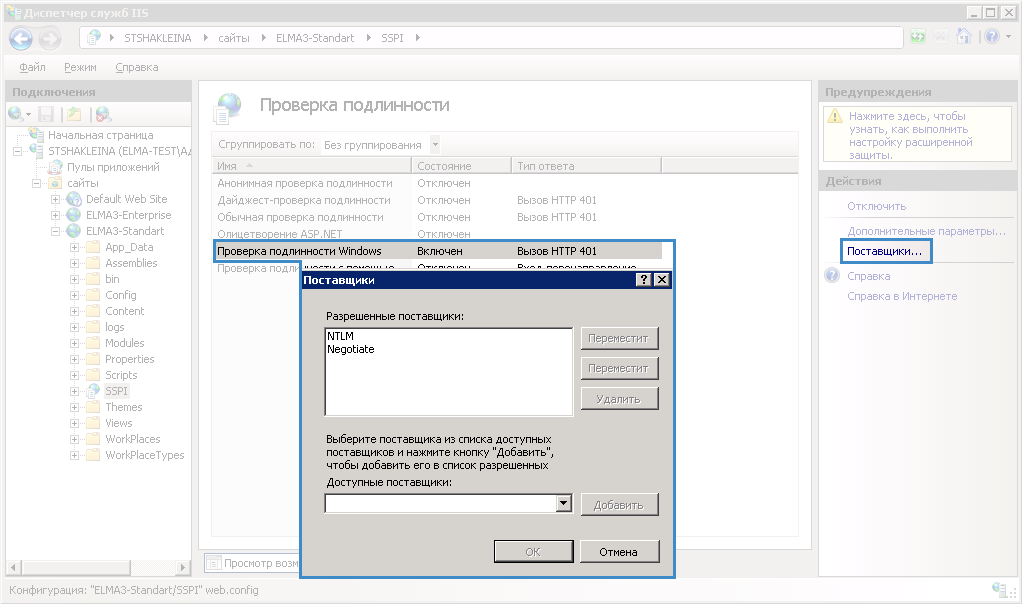Open the Режим menu
Screen dimensions: 1022x604
[x=80, y=67]
